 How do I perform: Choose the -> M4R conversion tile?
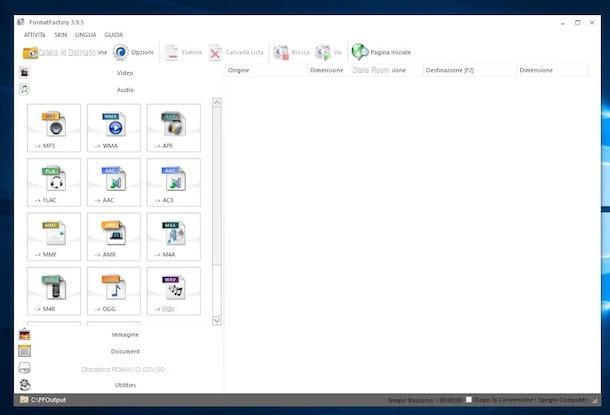[54, 291]
